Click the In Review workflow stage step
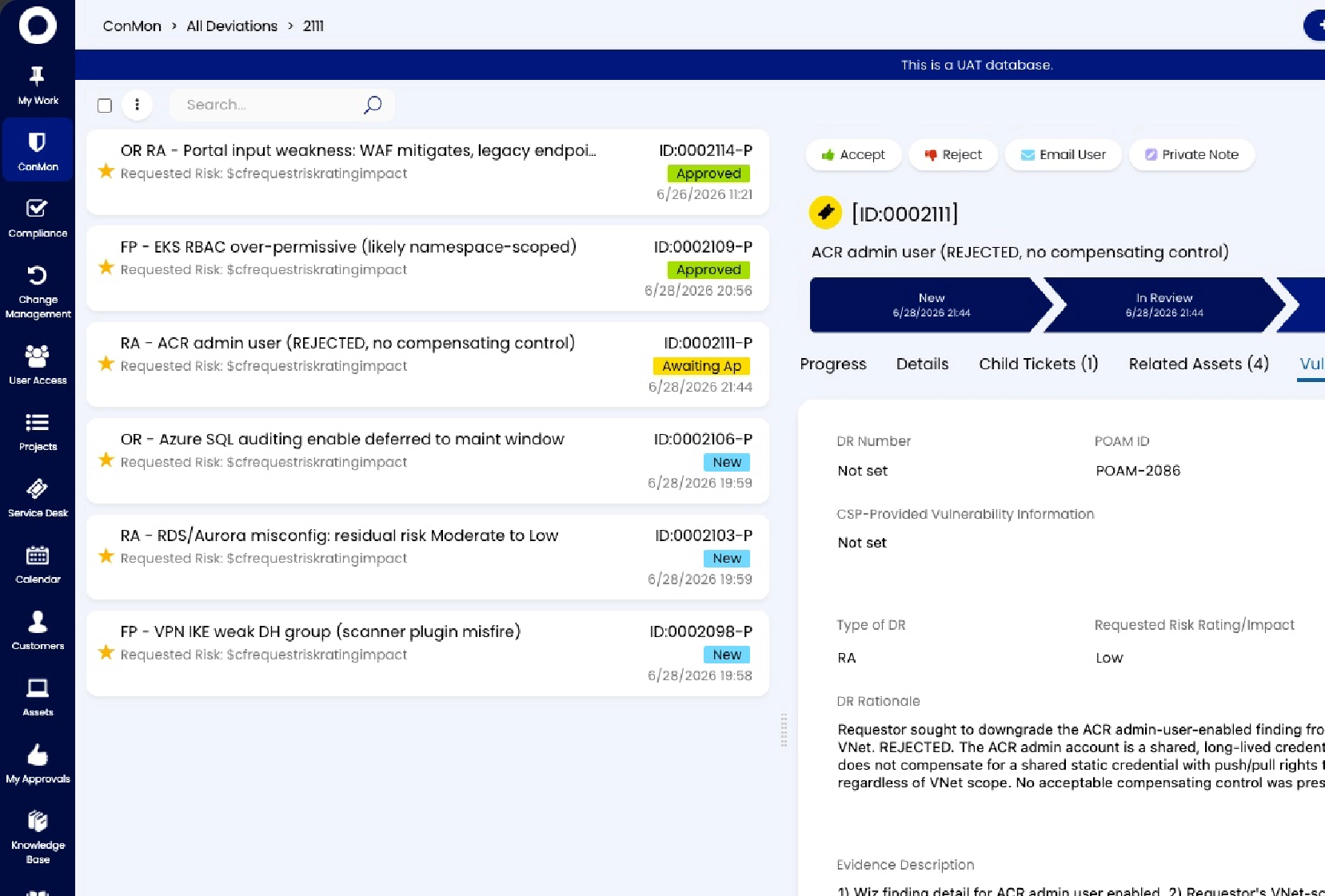Image resolution: width=1325 pixels, height=896 pixels. pyautogui.click(x=1164, y=305)
